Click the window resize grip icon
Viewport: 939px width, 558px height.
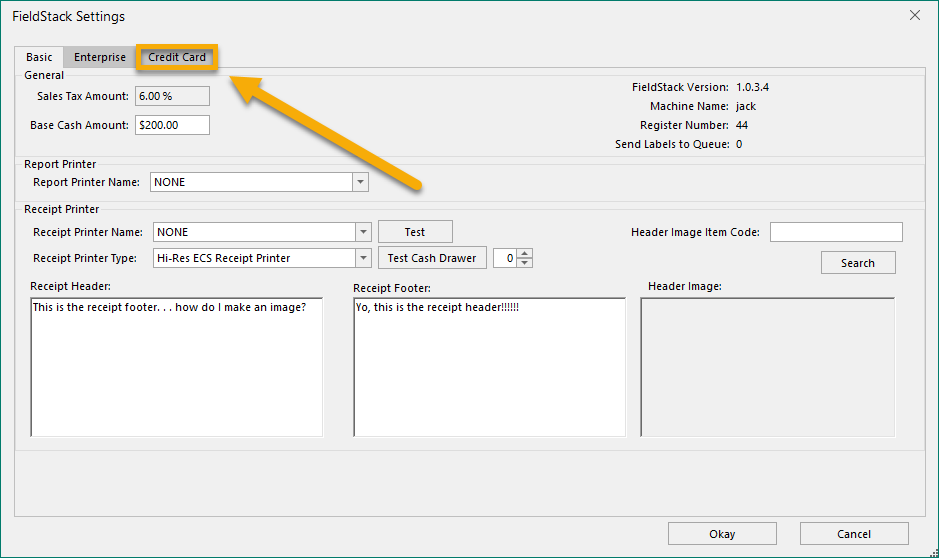934,553
